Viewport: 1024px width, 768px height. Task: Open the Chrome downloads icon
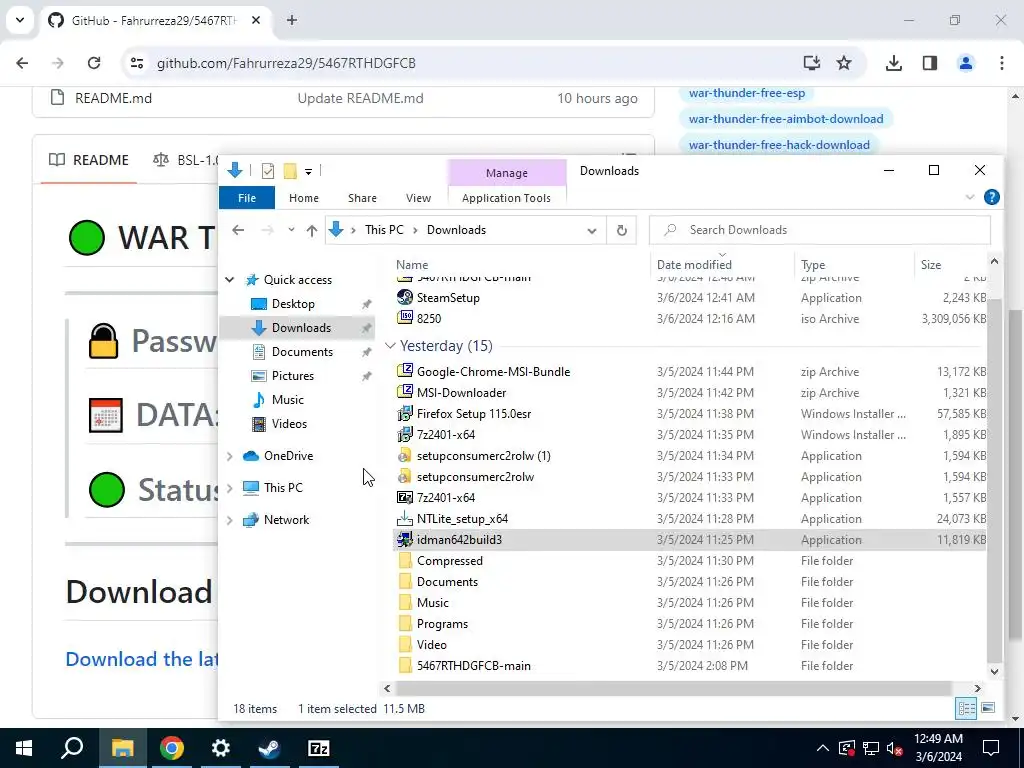coord(893,63)
